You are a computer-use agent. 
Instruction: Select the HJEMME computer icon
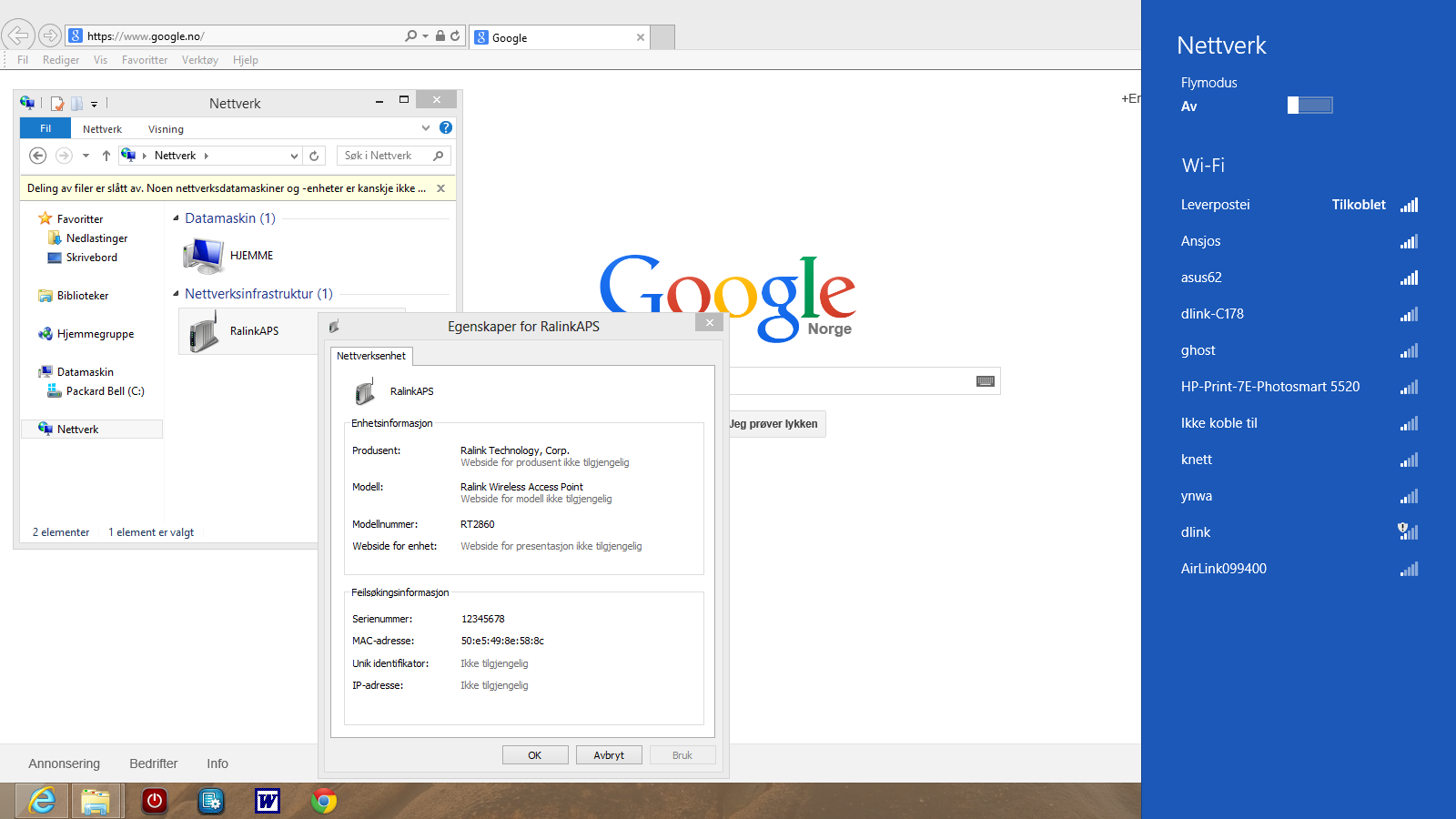pos(205,256)
